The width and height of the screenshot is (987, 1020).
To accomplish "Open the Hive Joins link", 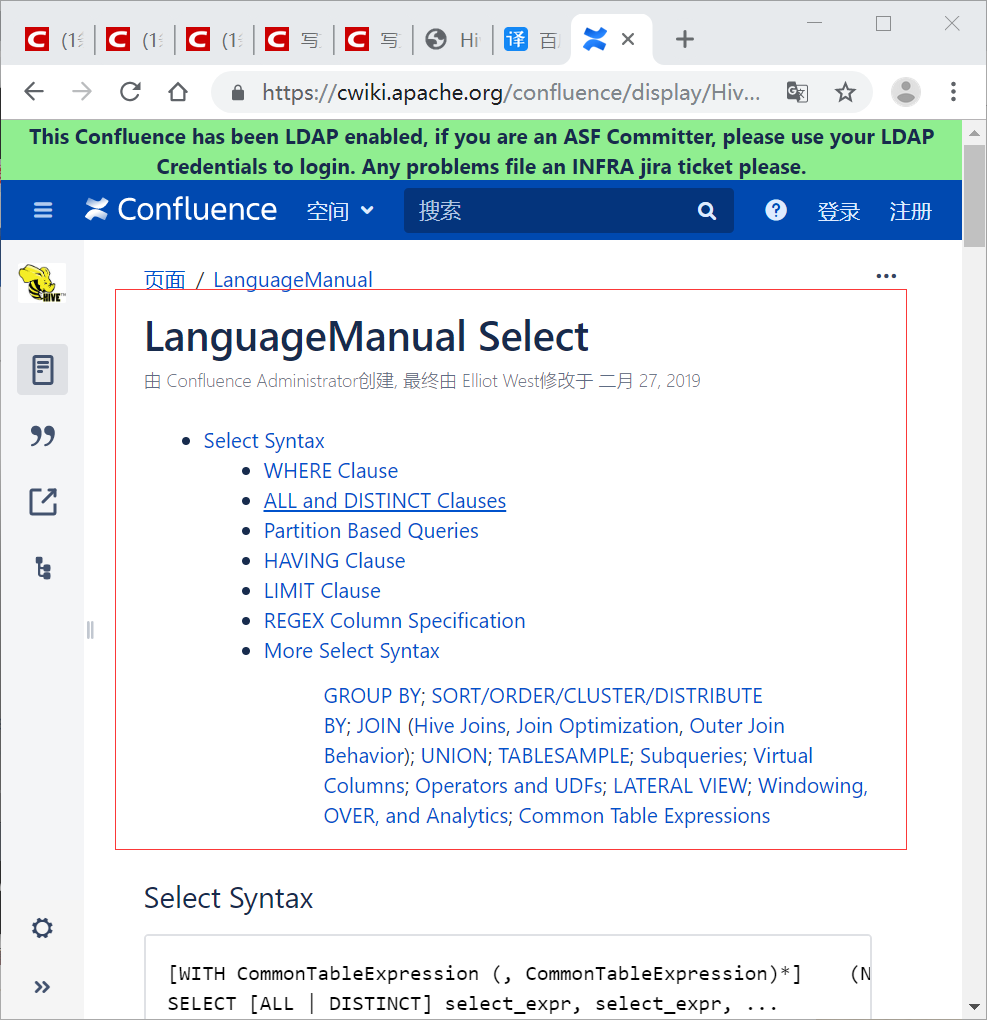I will coord(460,725).
